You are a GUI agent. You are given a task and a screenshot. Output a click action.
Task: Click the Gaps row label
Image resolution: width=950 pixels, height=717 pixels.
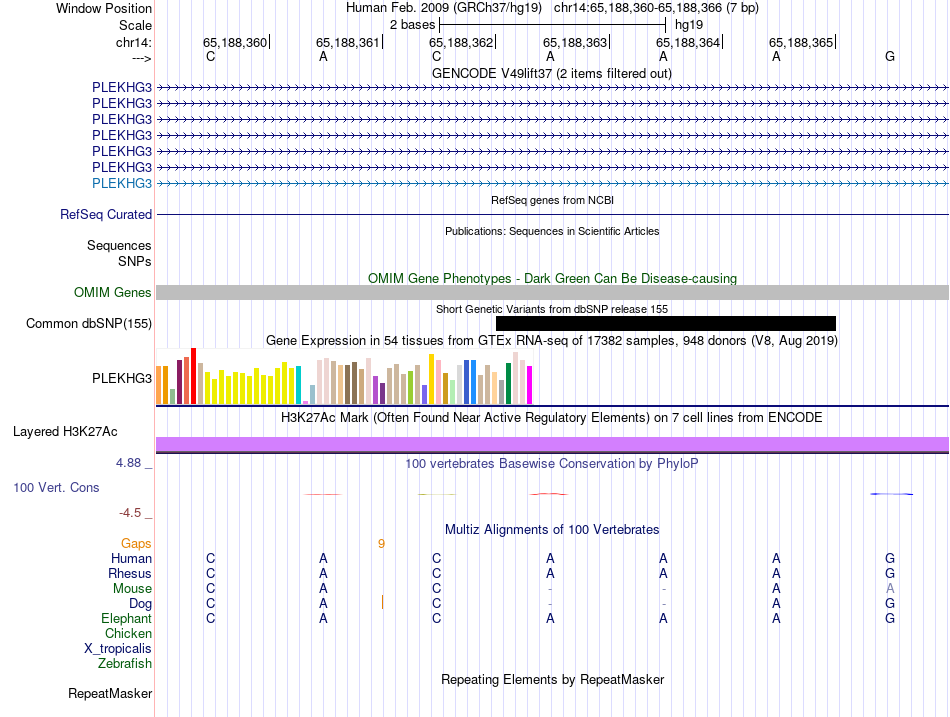136,544
